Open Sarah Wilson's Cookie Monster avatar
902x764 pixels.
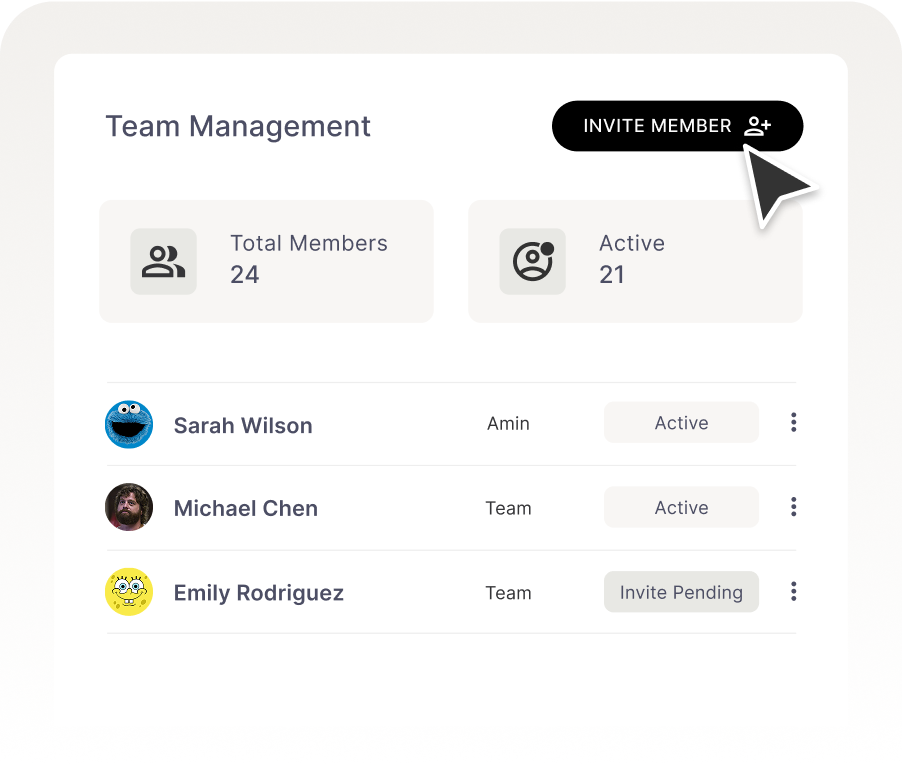129,424
